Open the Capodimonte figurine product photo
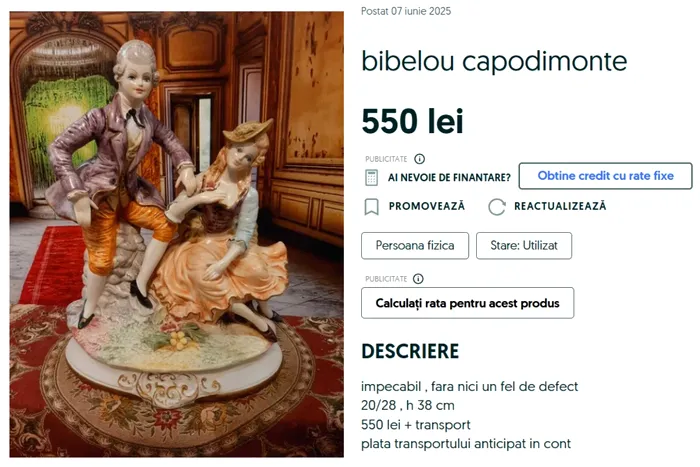The image size is (700, 467). click(x=177, y=234)
